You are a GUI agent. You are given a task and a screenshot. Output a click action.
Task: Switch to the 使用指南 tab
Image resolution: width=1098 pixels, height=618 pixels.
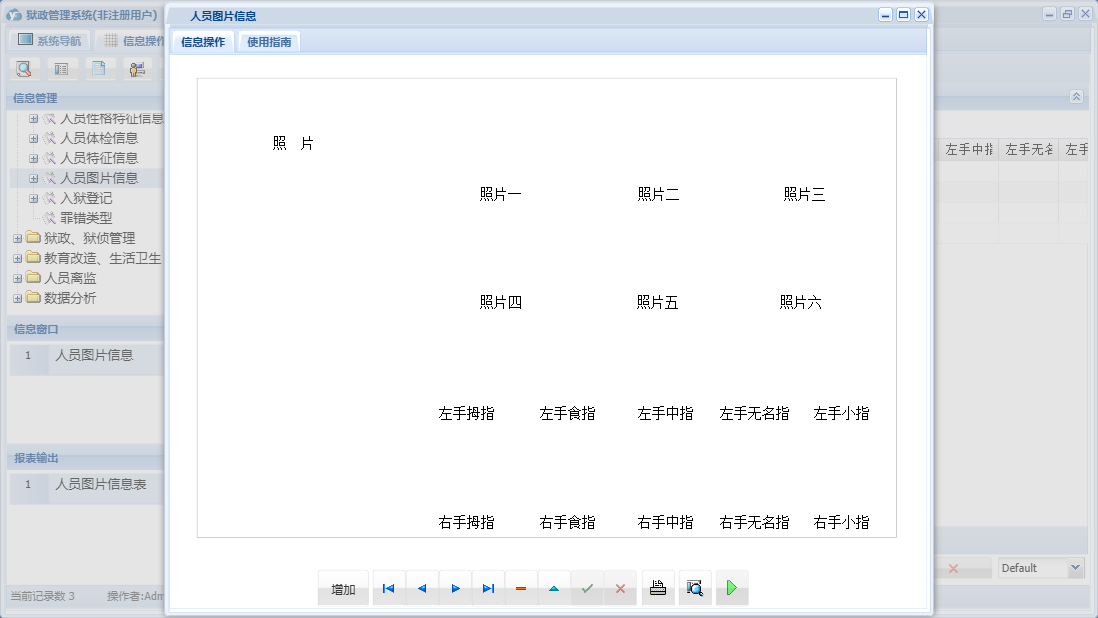[268, 41]
